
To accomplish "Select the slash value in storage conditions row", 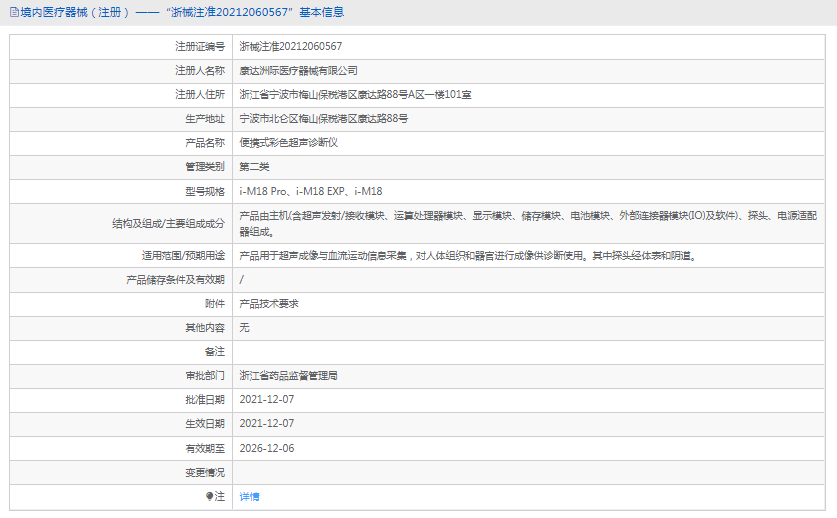I will click(x=241, y=280).
